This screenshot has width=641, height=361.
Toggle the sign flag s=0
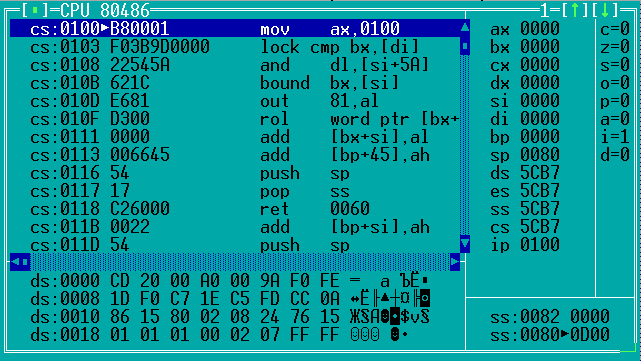click(615, 64)
